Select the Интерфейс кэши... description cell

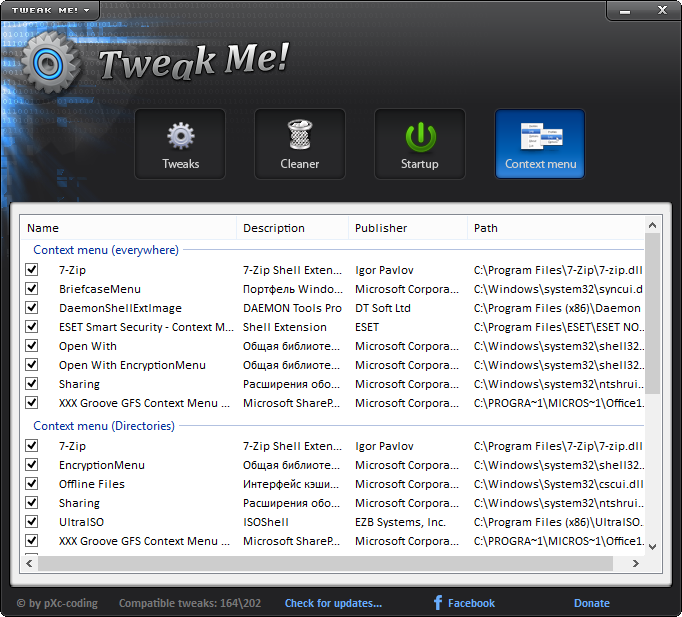(291, 484)
